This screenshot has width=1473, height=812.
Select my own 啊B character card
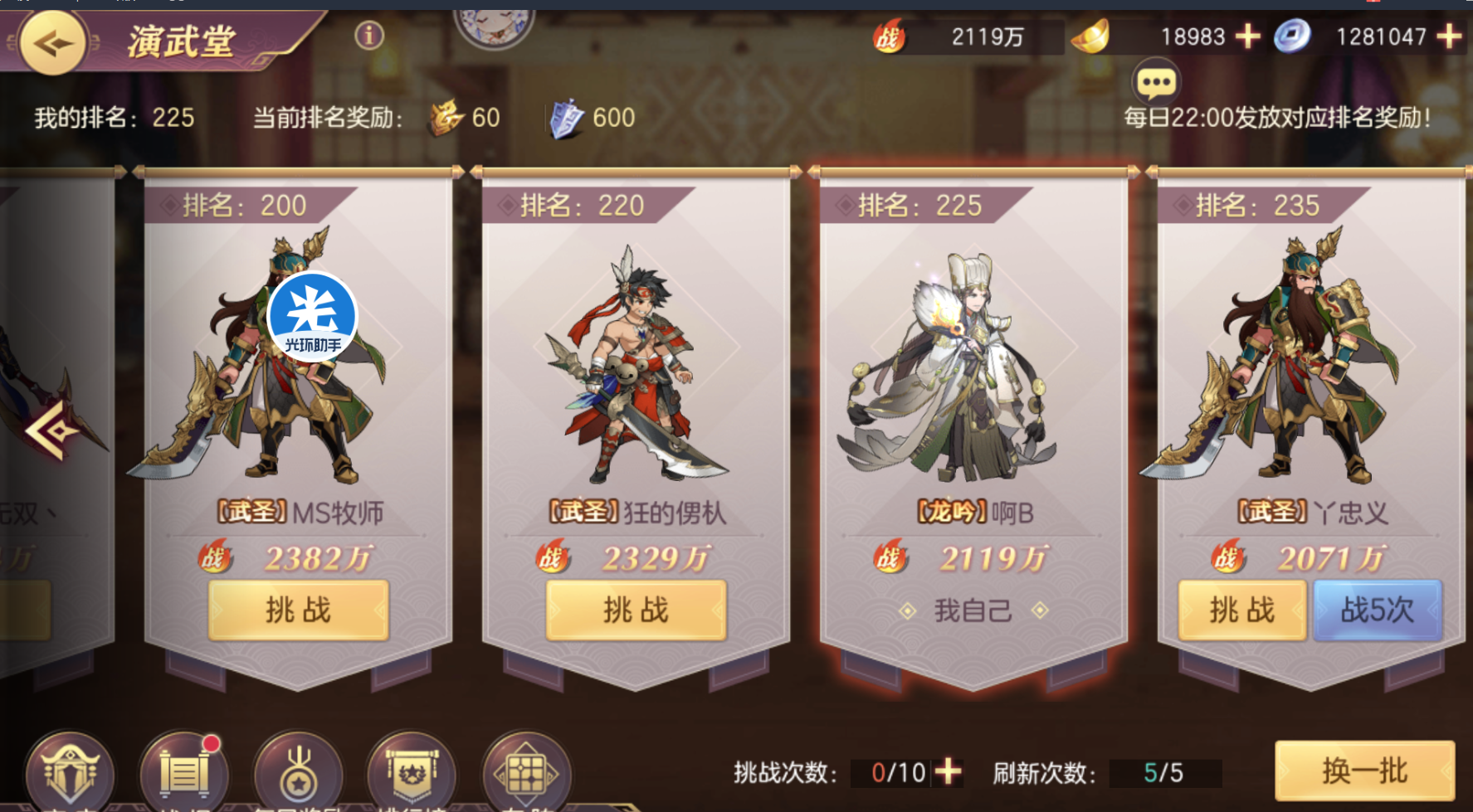[973, 431]
